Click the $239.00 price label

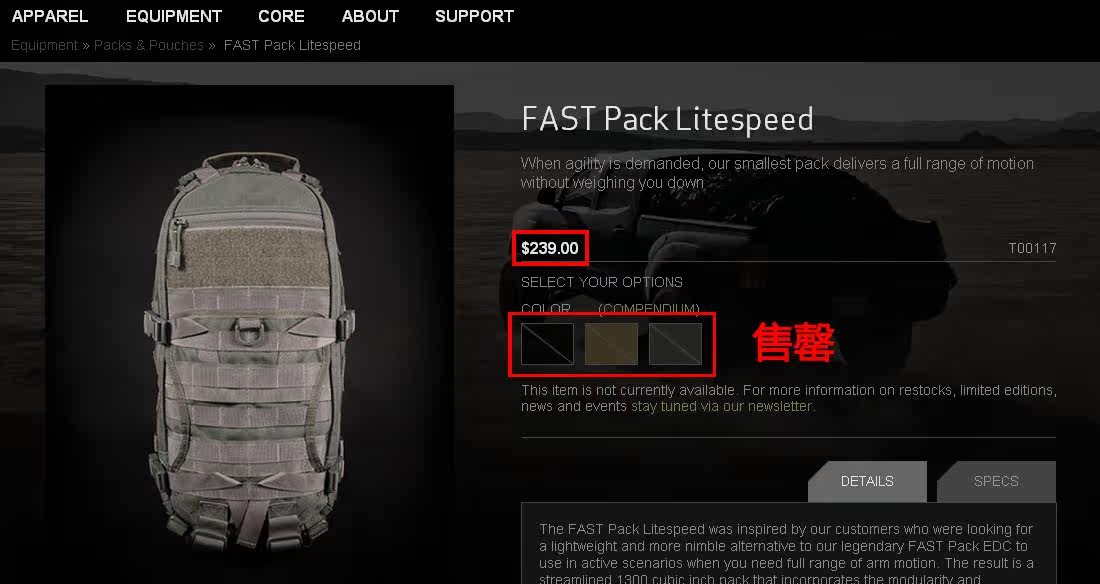click(x=550, y=248)
